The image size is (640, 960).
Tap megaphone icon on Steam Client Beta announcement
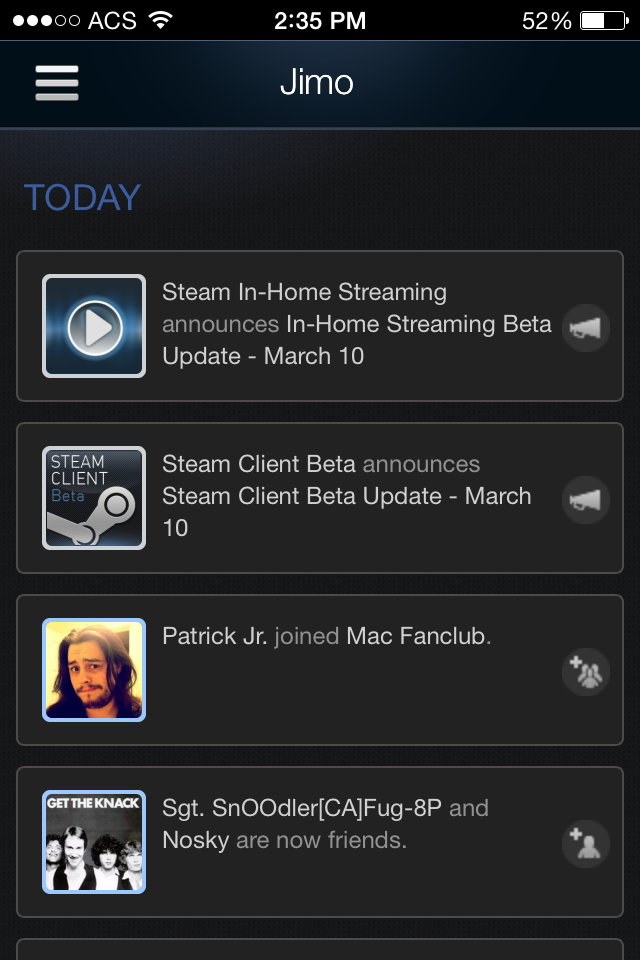586,499
